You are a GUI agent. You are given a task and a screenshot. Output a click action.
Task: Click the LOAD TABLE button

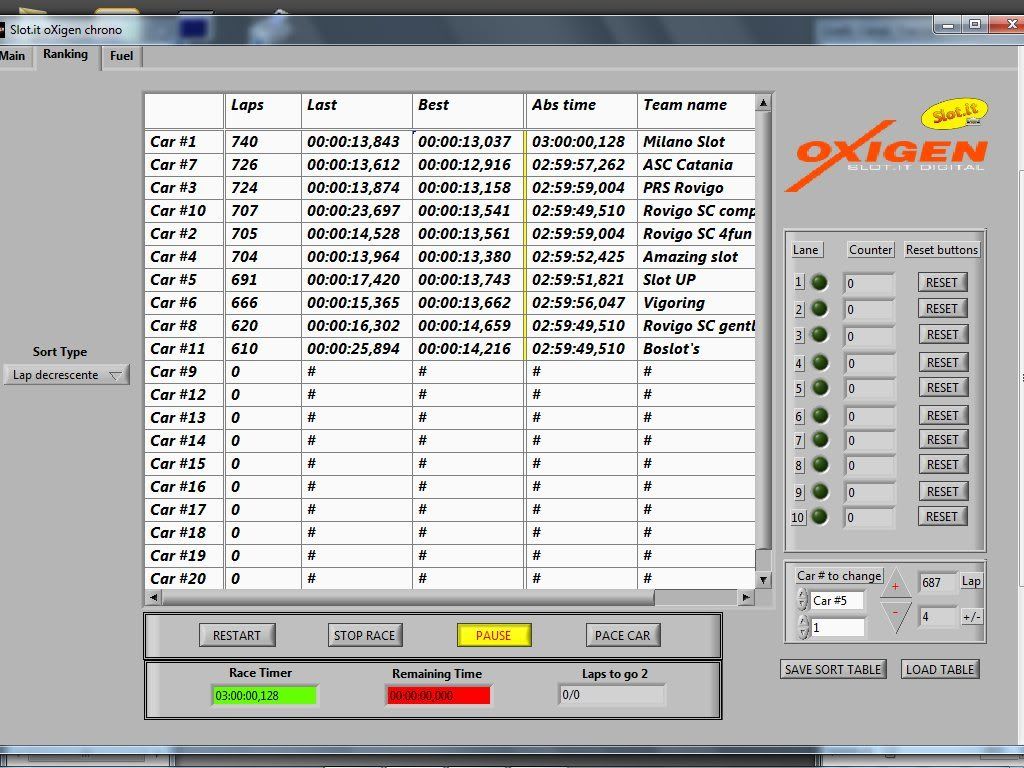click(940, 669)
